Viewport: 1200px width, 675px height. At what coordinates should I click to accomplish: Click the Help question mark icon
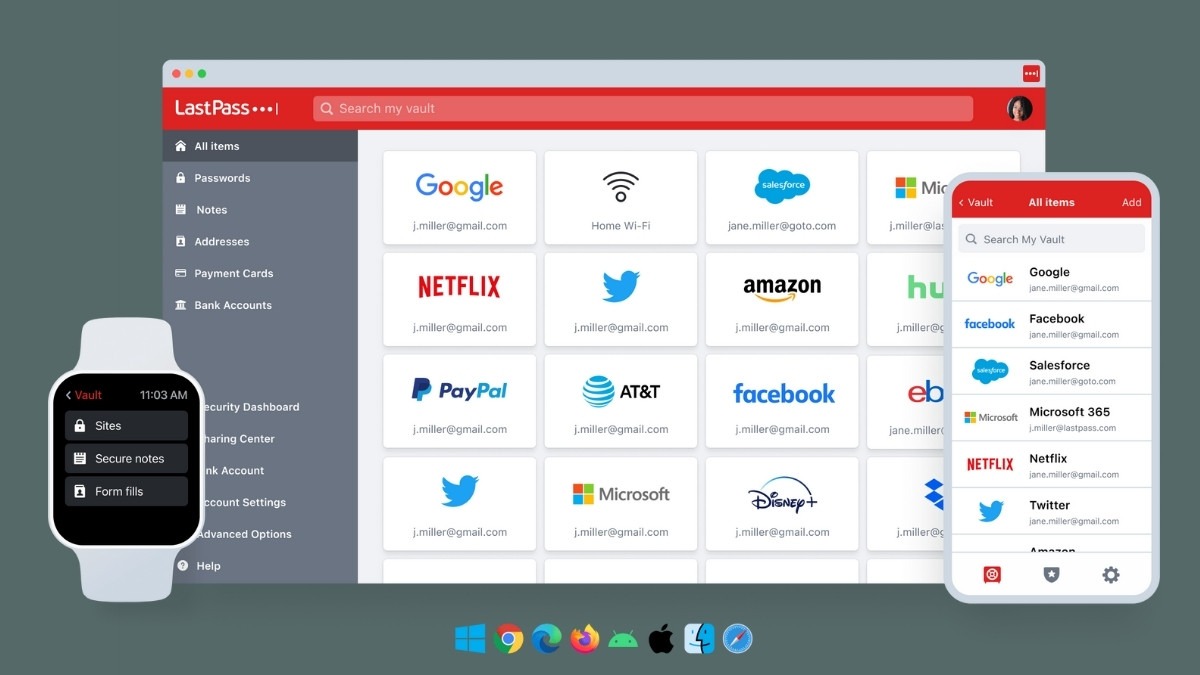click(182, 566)
